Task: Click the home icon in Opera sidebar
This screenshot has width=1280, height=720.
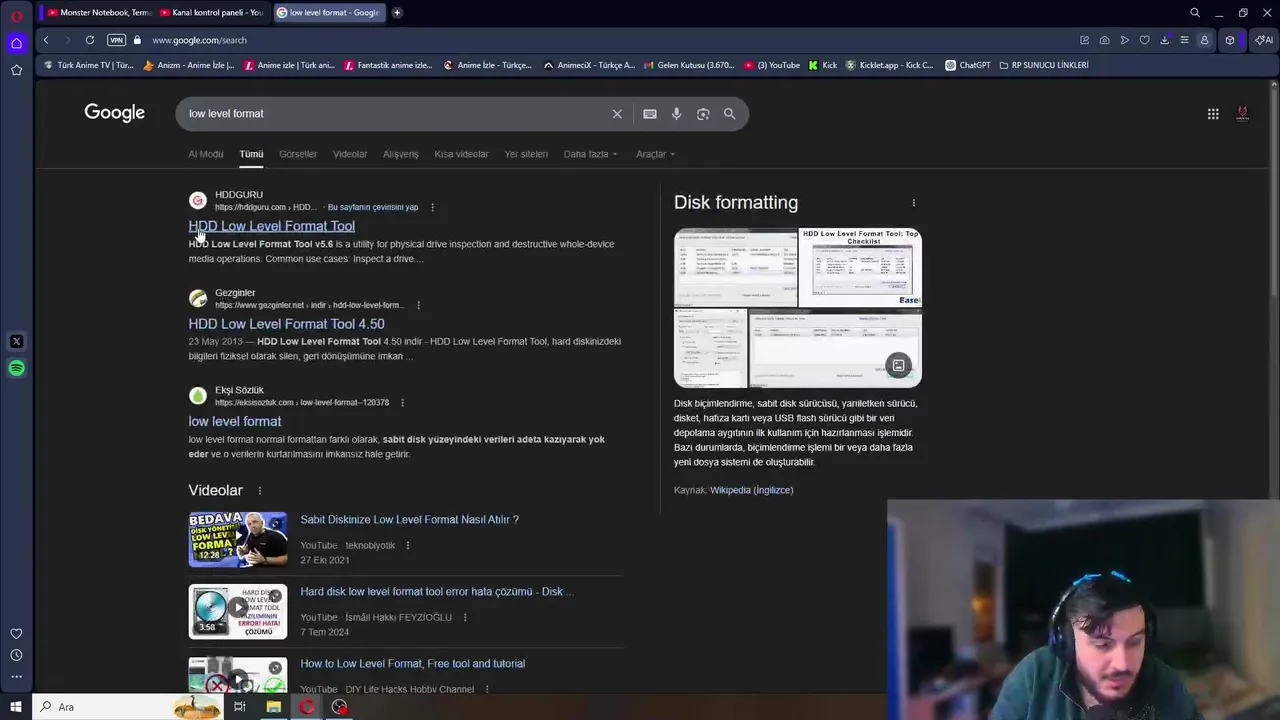Action: coord(16,43)
